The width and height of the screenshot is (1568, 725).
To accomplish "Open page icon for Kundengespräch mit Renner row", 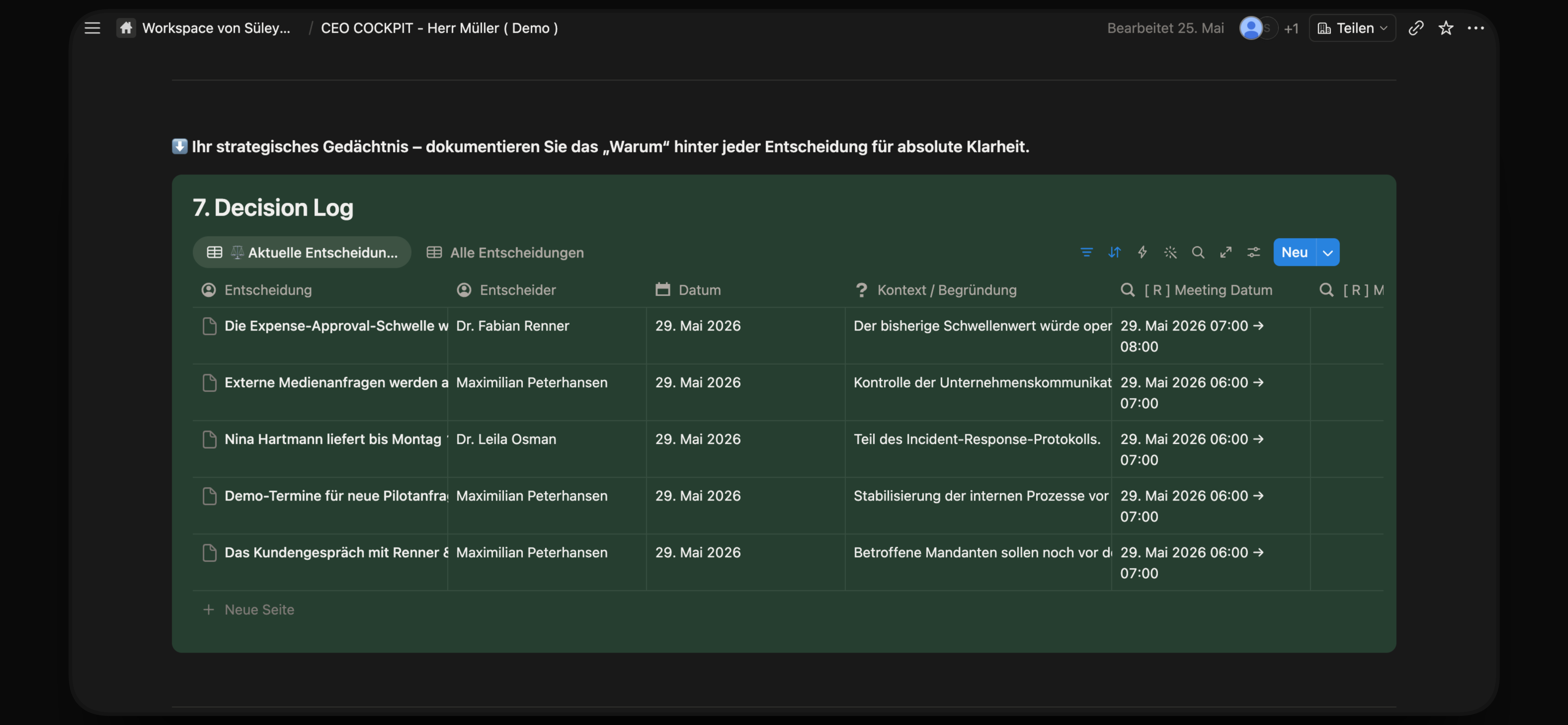I will (209, 553).
